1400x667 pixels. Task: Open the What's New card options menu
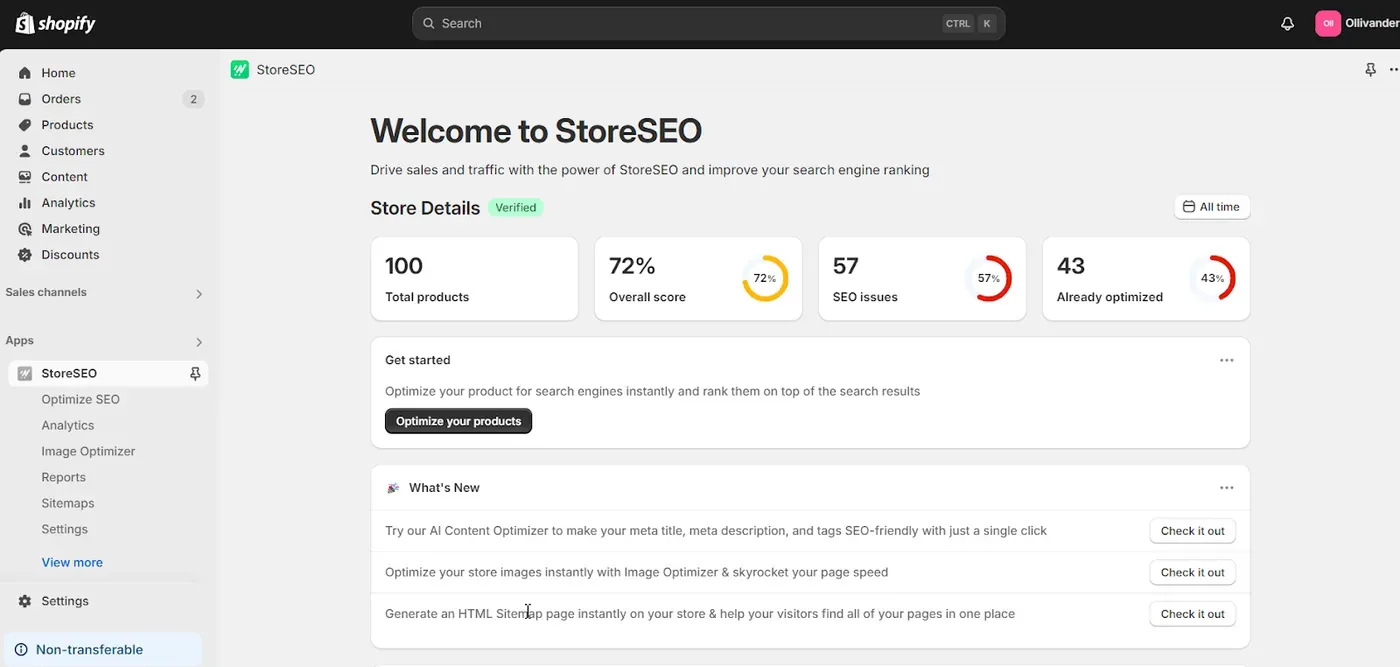pos(1227,488)
